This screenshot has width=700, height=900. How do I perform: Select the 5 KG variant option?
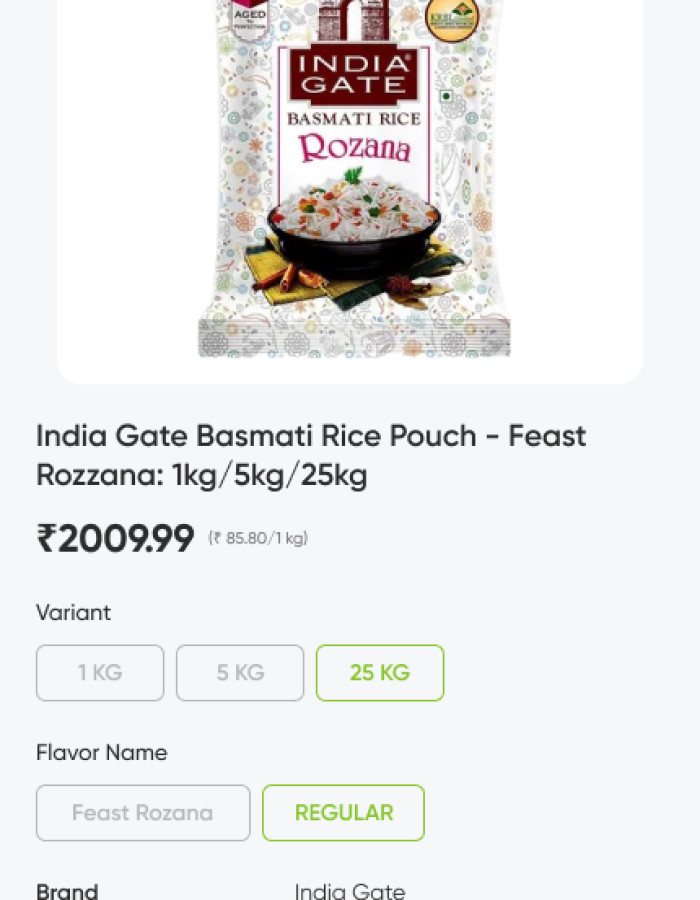(240, 672)
